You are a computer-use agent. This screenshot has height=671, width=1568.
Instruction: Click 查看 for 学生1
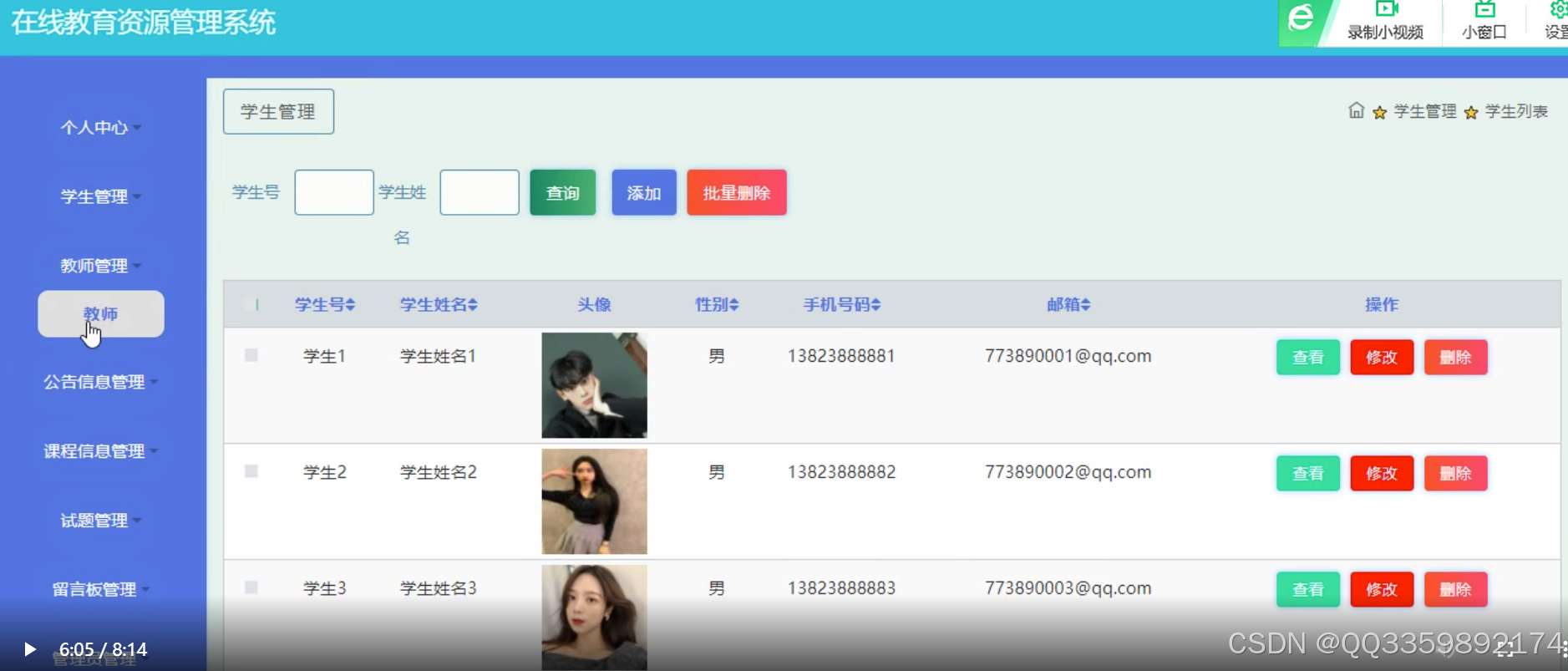(1308, 358)
